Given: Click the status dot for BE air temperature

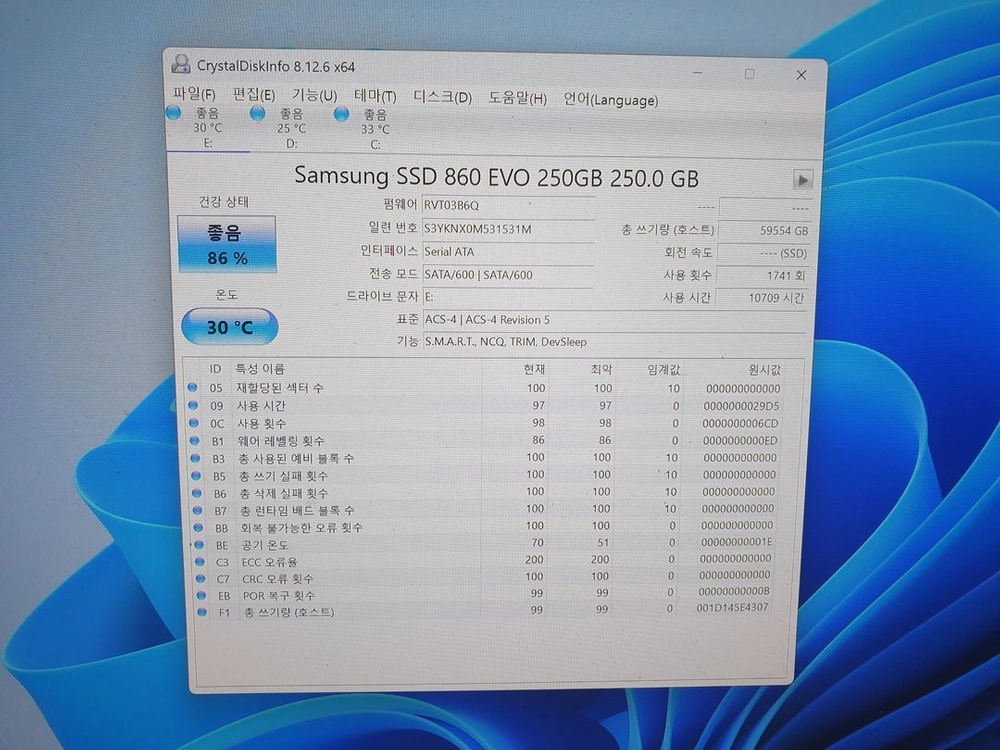Looking at the screenshot, I should click(x=199, y=545).
